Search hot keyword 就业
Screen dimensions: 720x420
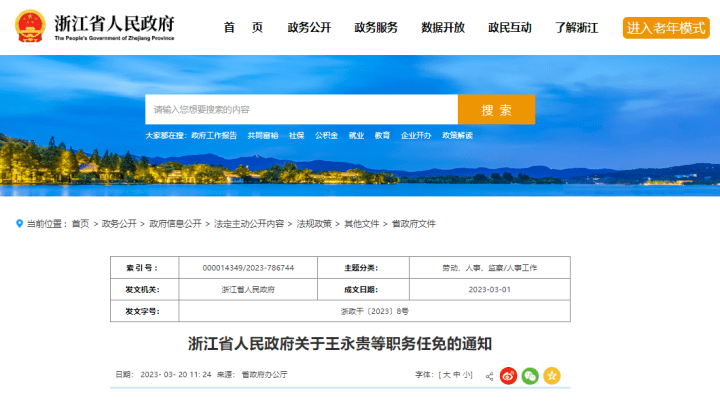point(356,135)
